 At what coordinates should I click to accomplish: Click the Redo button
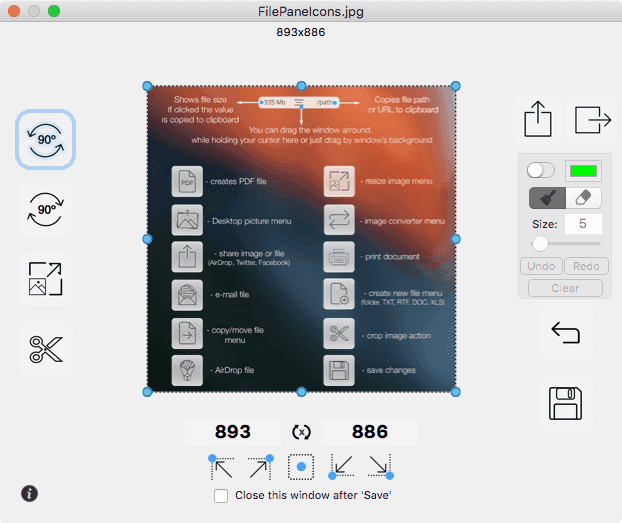[586, 266]
